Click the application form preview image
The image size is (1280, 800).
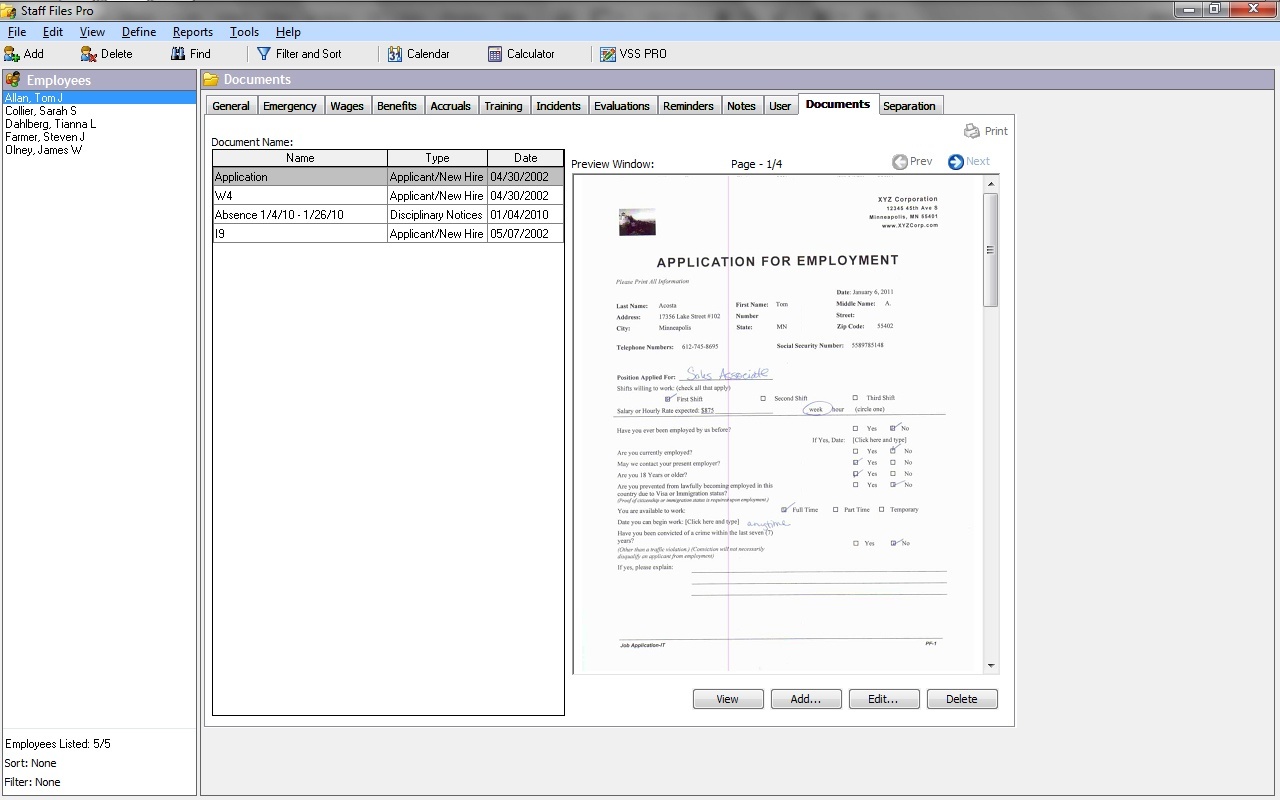click(778, 424)
